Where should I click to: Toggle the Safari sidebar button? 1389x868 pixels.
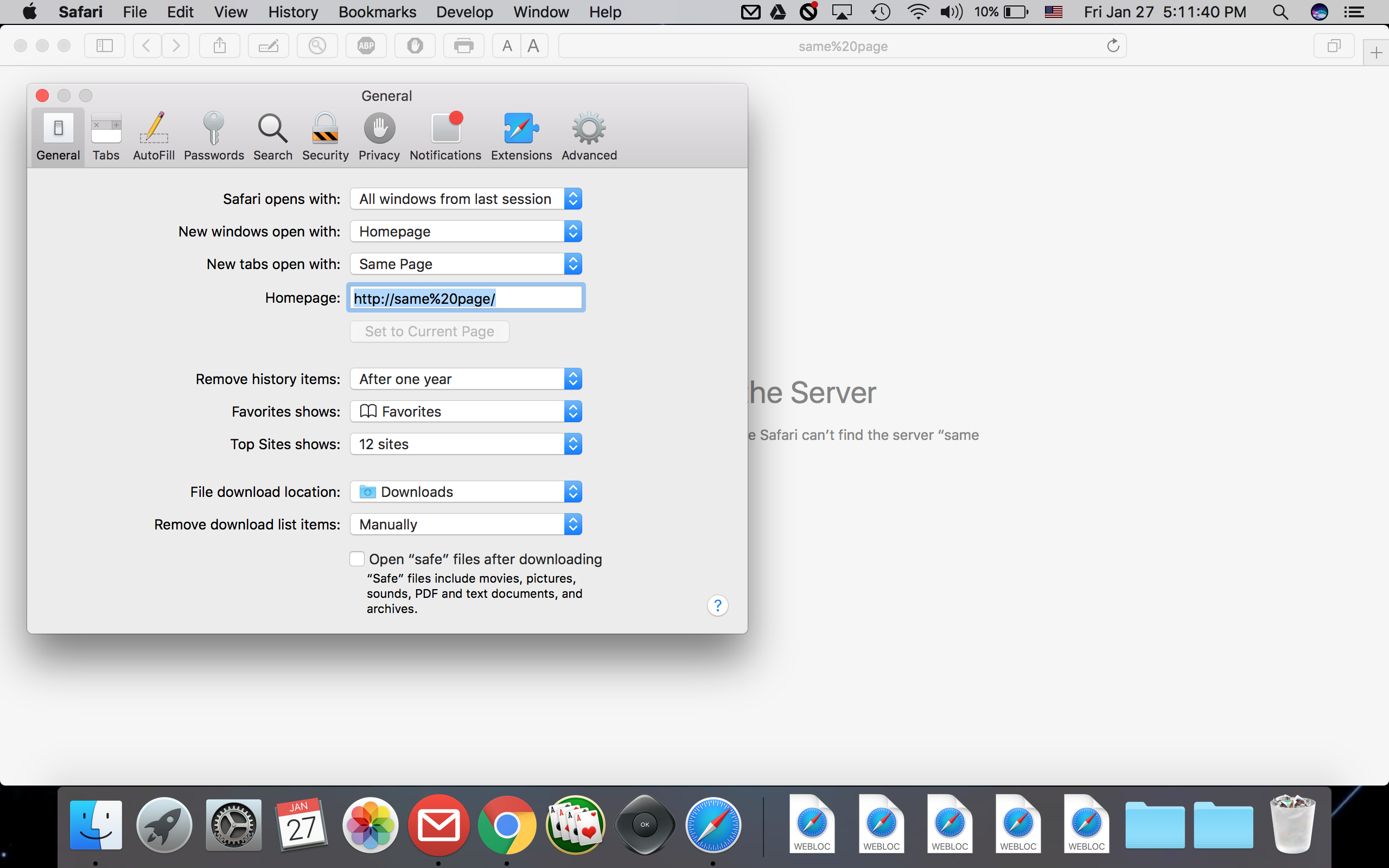pyautogui.click(x=105, y=46)
